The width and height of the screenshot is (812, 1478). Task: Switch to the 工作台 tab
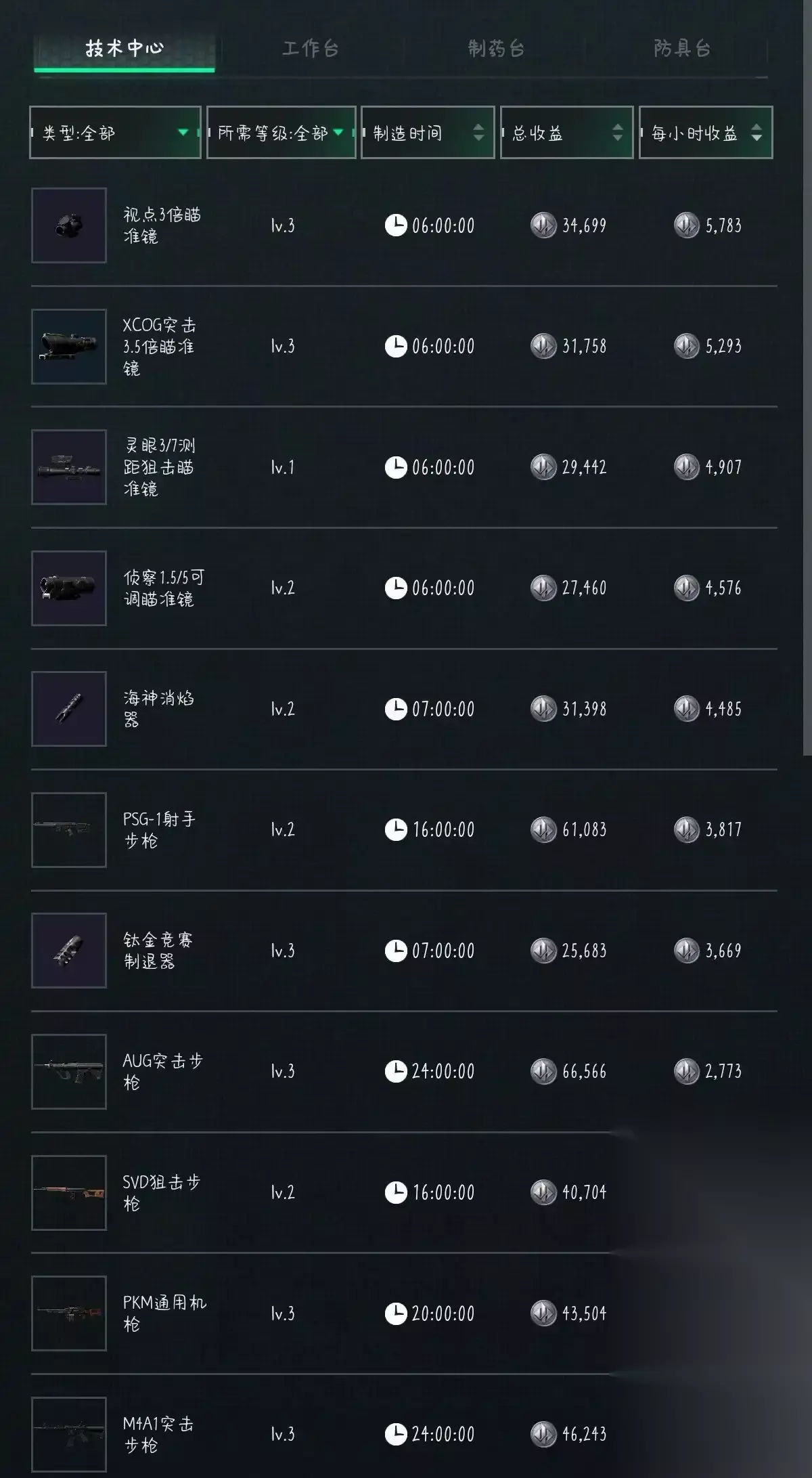coord(311,49)
